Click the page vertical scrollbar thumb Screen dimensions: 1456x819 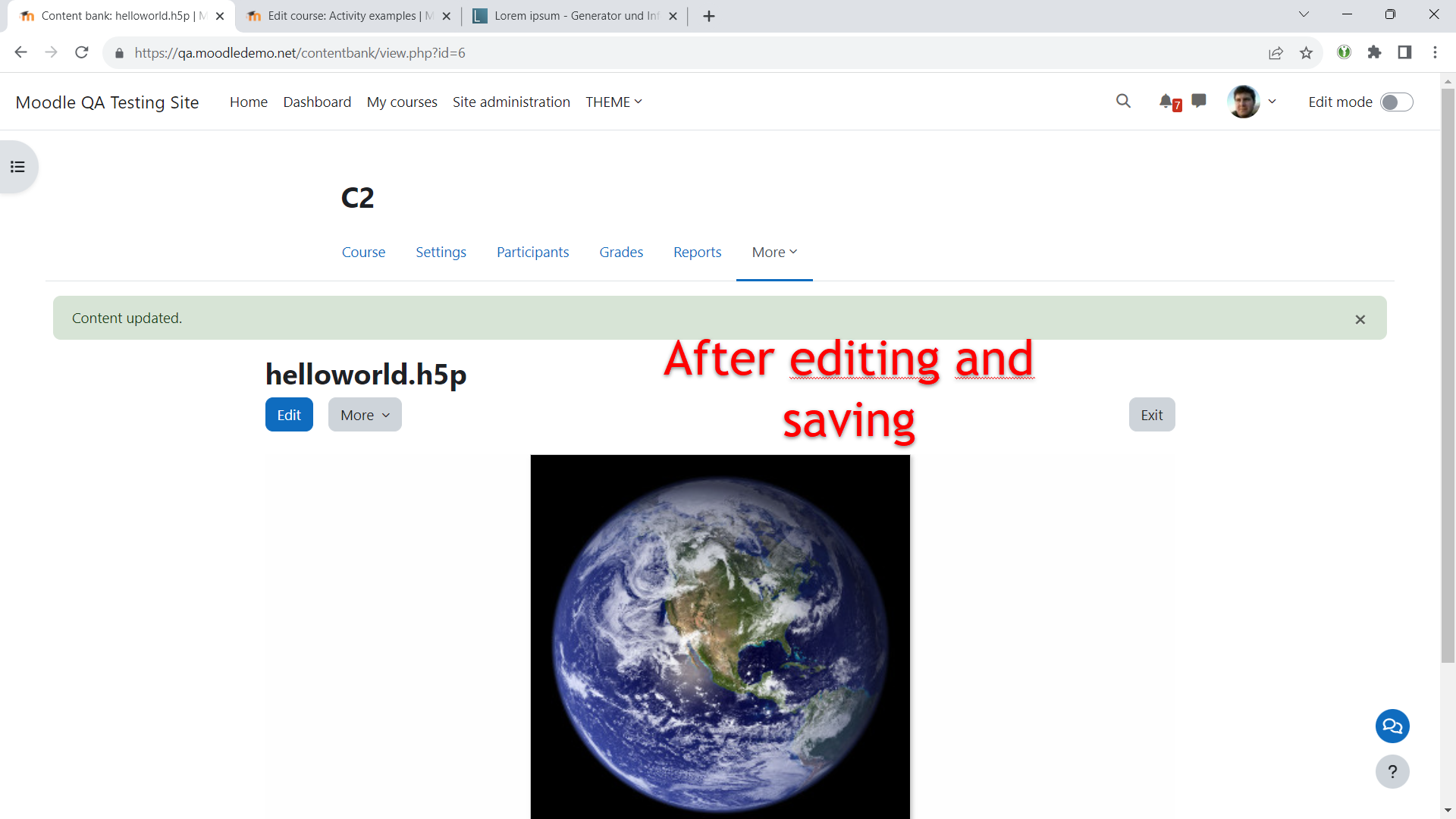click(x=1448, y=375)
